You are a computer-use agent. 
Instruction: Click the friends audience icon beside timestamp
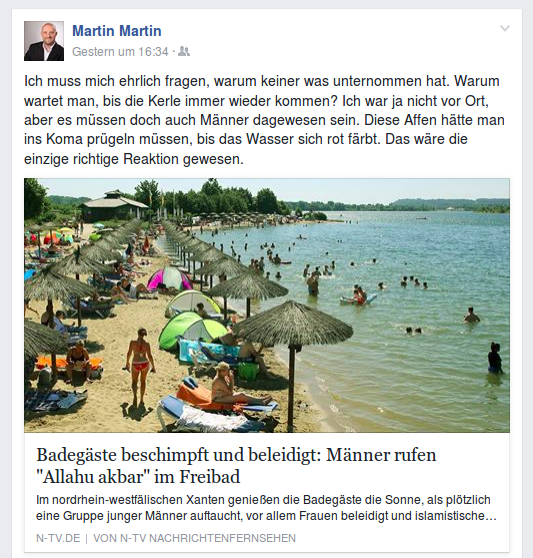pos(184,52)
